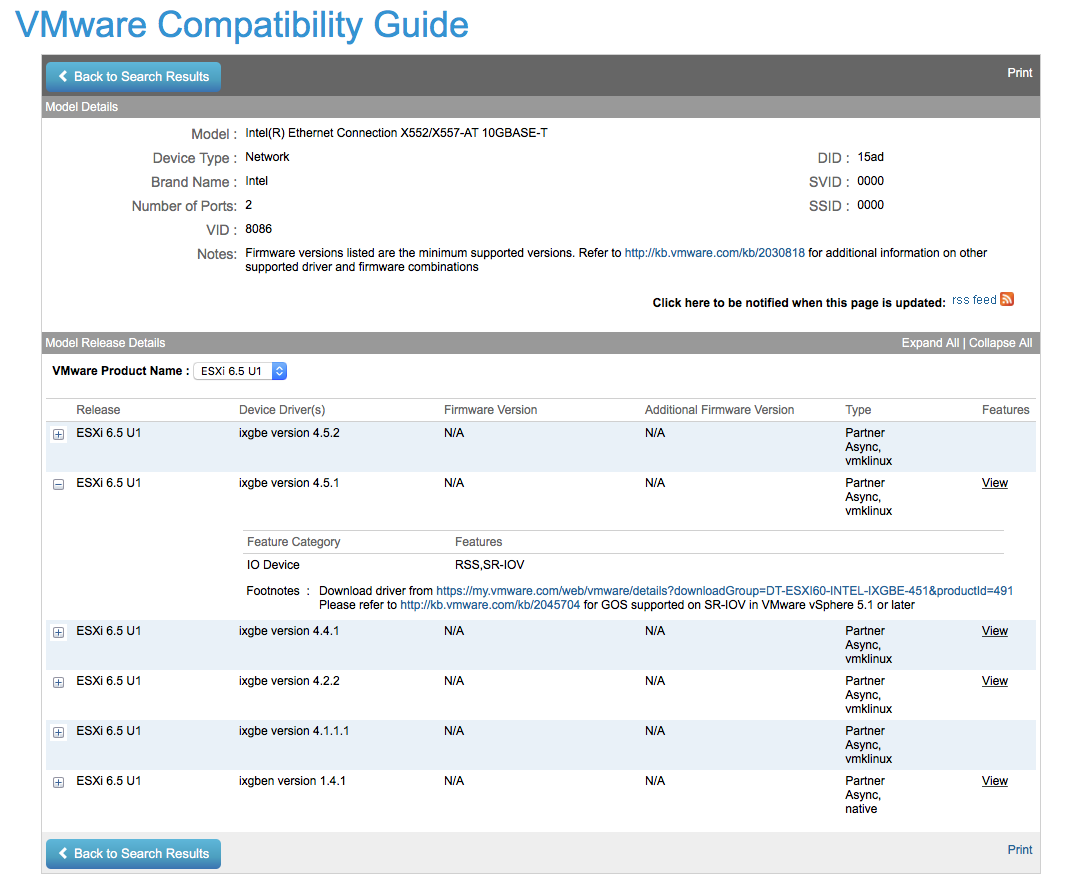
Task: Click the bottom Back to Search Results button
Action: pos(134,854)
